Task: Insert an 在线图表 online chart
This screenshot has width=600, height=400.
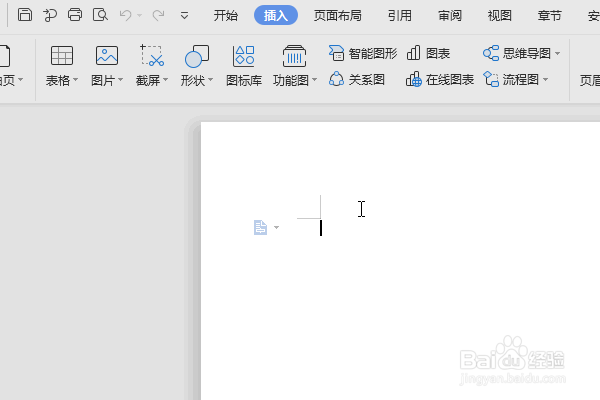Action: coord(440,80)
